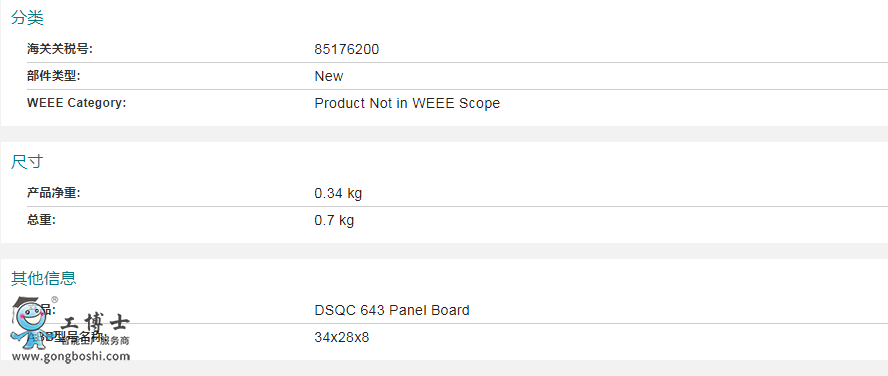Viewport: 888px width, 376px height.
Task: Open the www.gongboshi.com watermark link
Action: pyautogui.click(x=71, y=356)
